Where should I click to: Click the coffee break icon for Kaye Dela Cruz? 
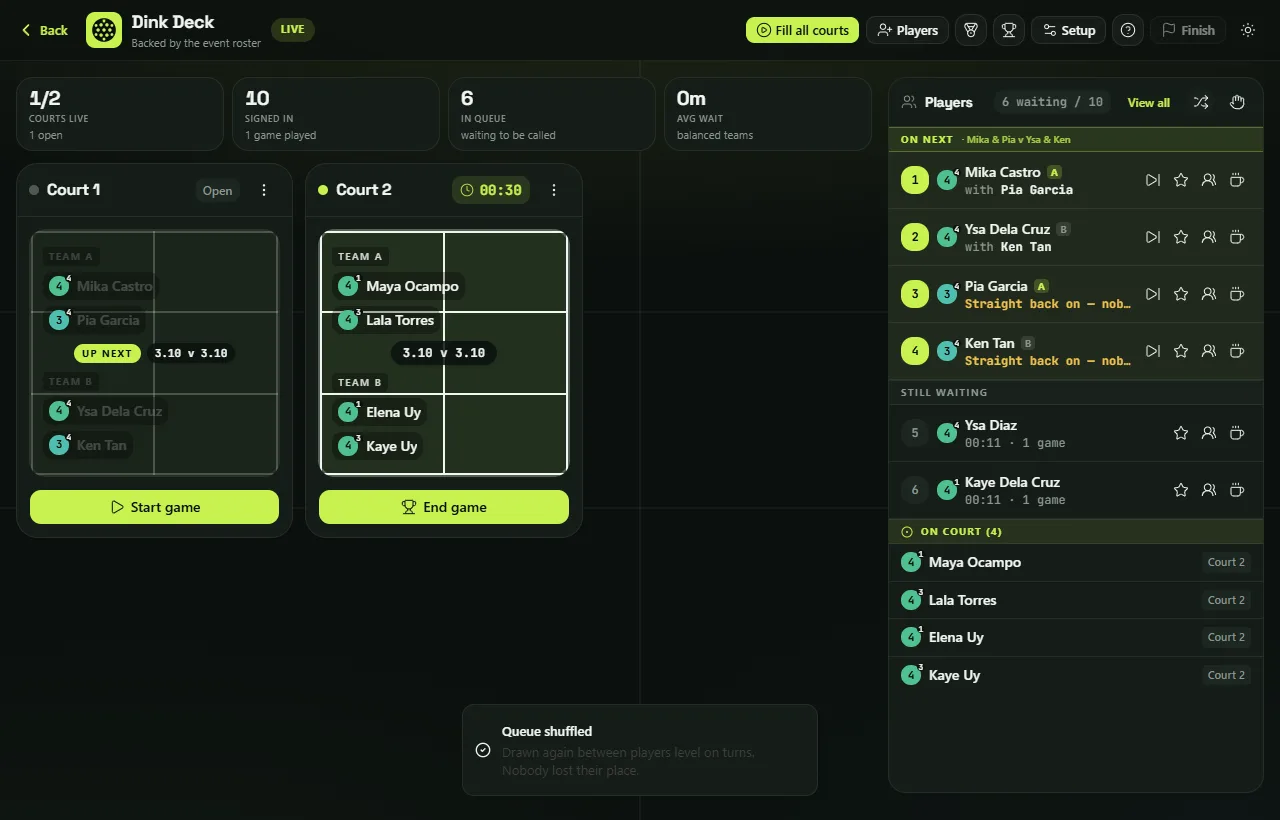(1237, 490)
